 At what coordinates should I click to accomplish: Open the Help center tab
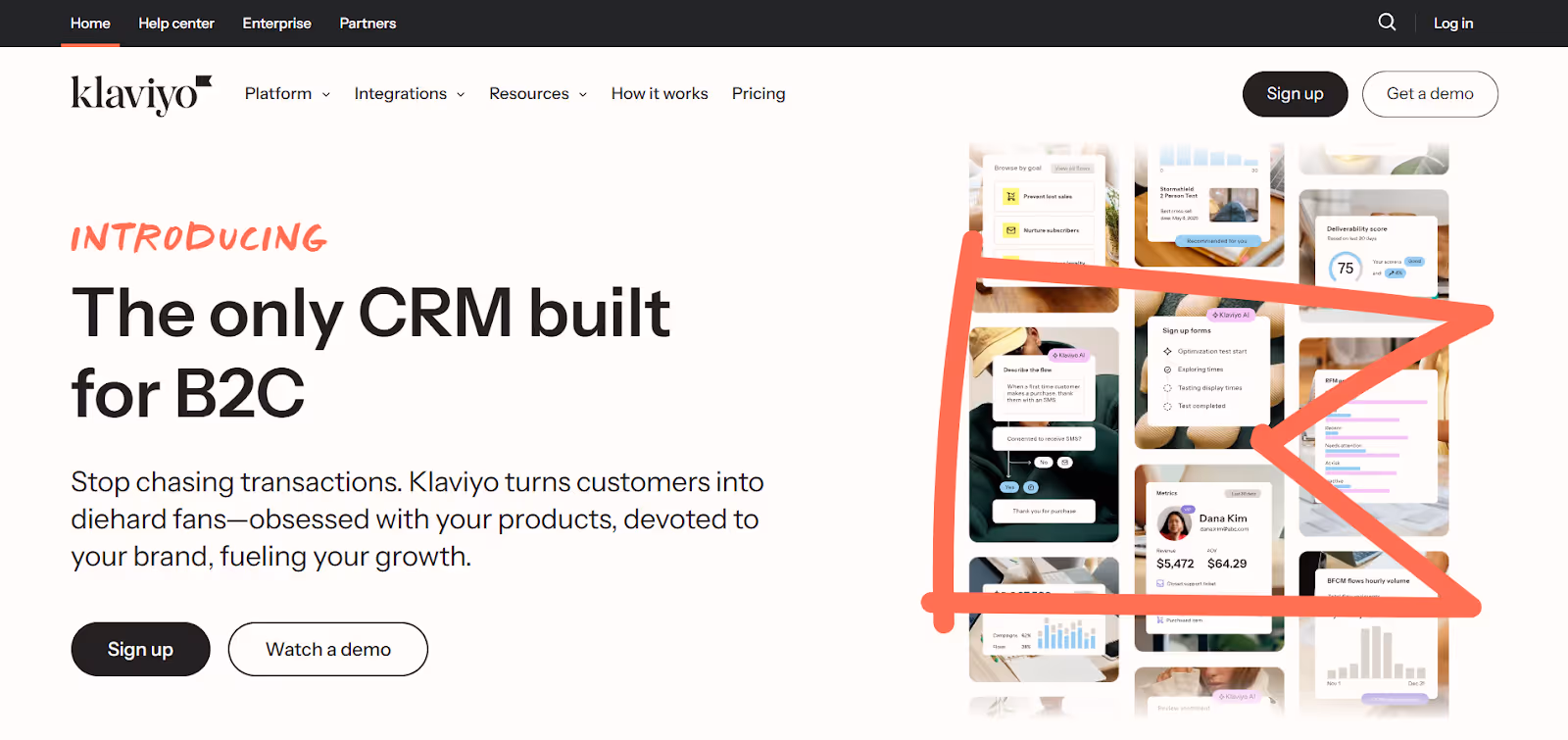pos(176,23)
